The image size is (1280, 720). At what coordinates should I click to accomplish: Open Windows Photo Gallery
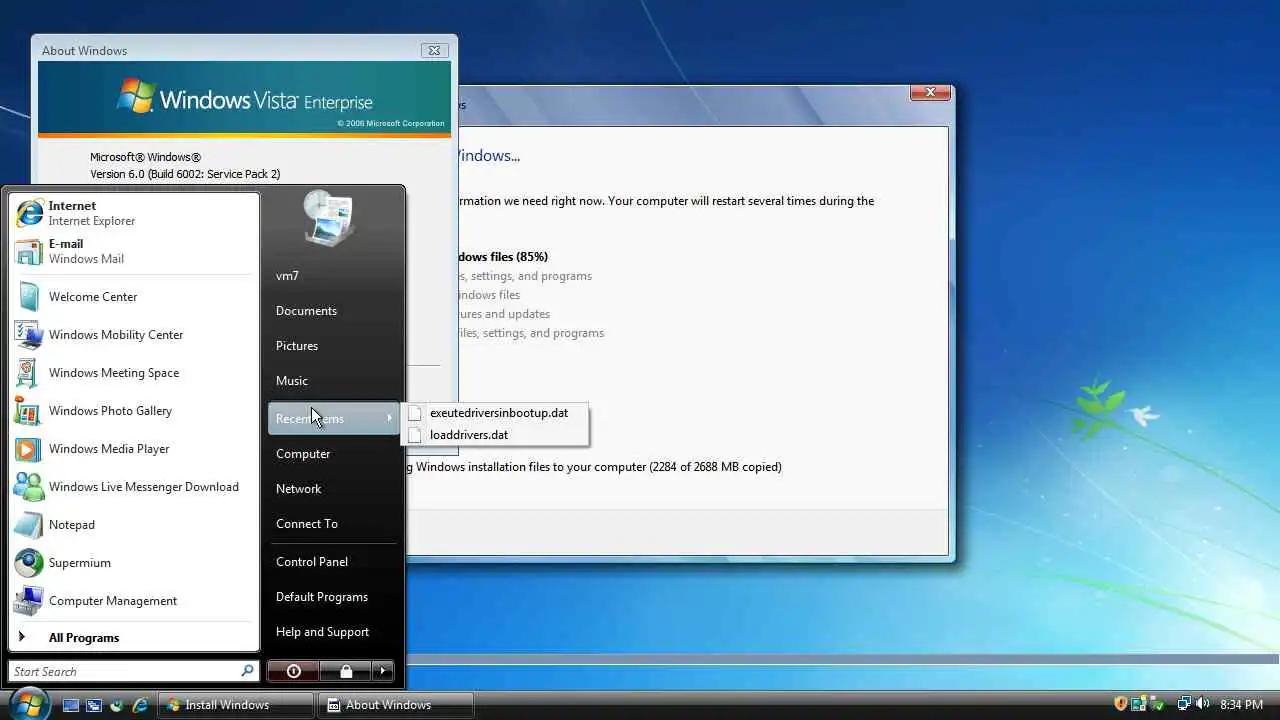[x=134, y=411]
